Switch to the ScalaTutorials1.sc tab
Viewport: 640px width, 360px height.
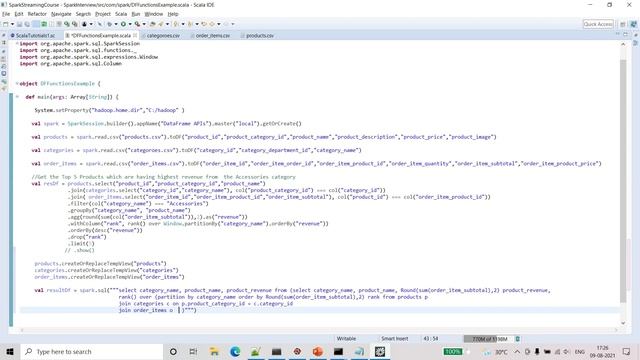[35, 36]
